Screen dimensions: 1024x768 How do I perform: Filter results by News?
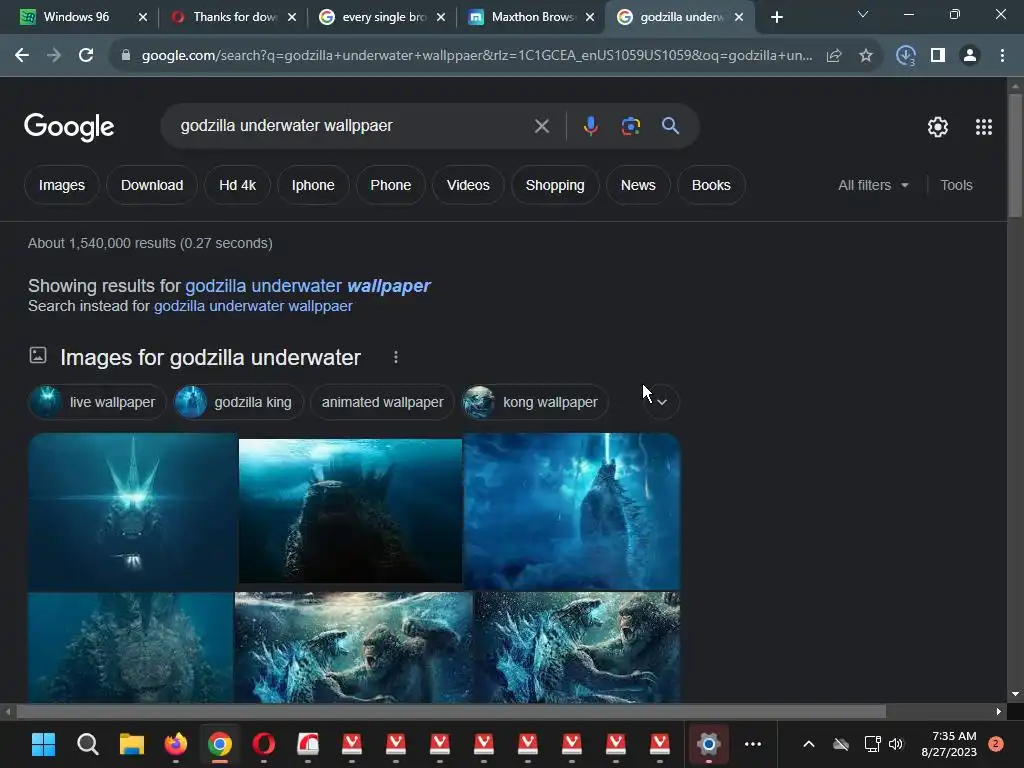click(638, 185)
